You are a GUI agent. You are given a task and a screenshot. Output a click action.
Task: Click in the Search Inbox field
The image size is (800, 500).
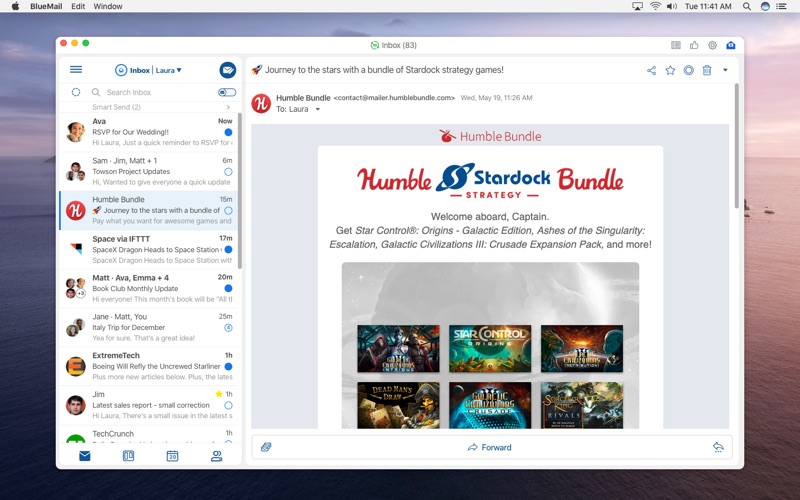(158, 92)
